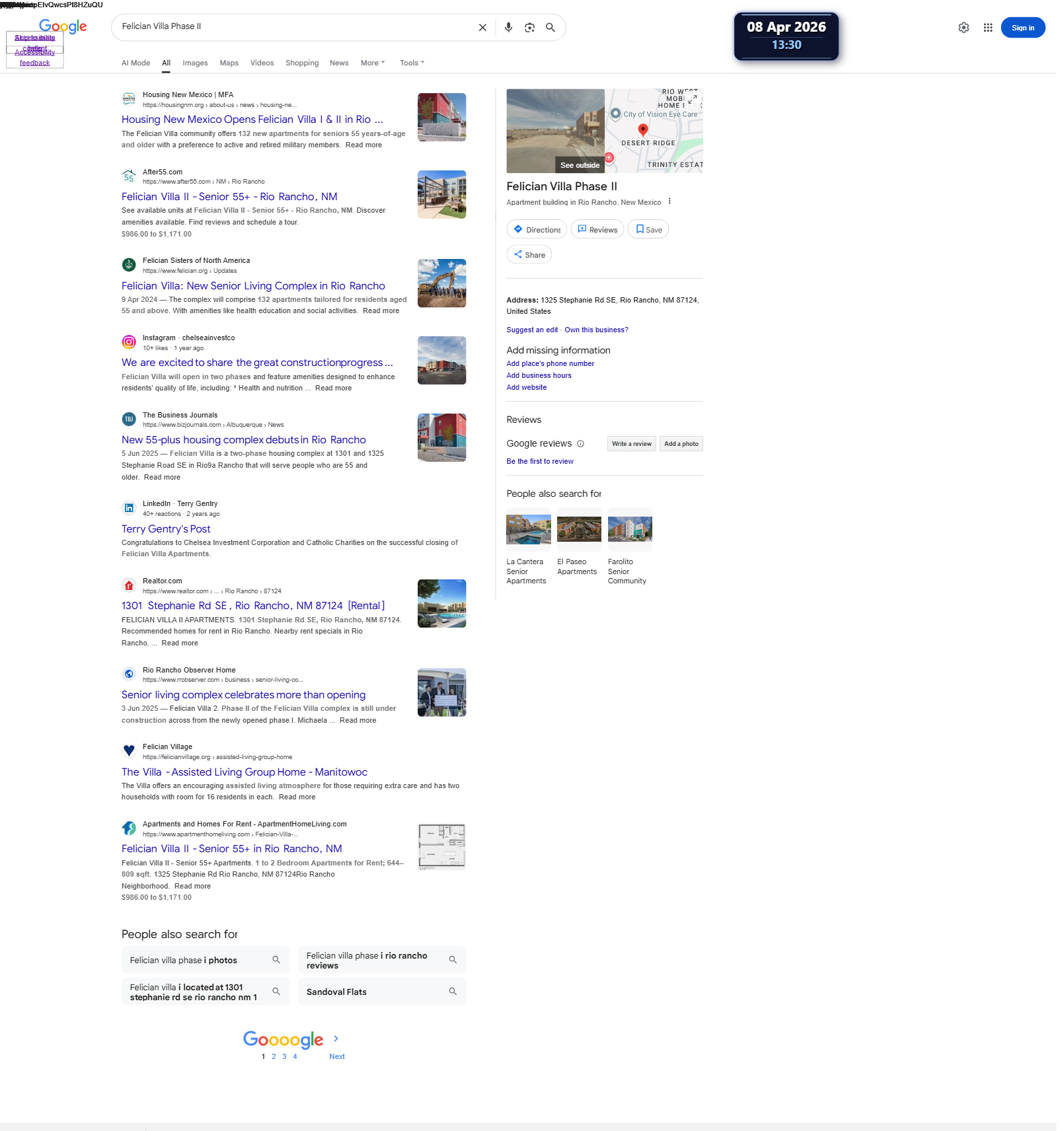This screenshot has height=1131, width=1064.
Task: Search 'Felician villa phase i photos' suggestion
Action: pos(206,960)
